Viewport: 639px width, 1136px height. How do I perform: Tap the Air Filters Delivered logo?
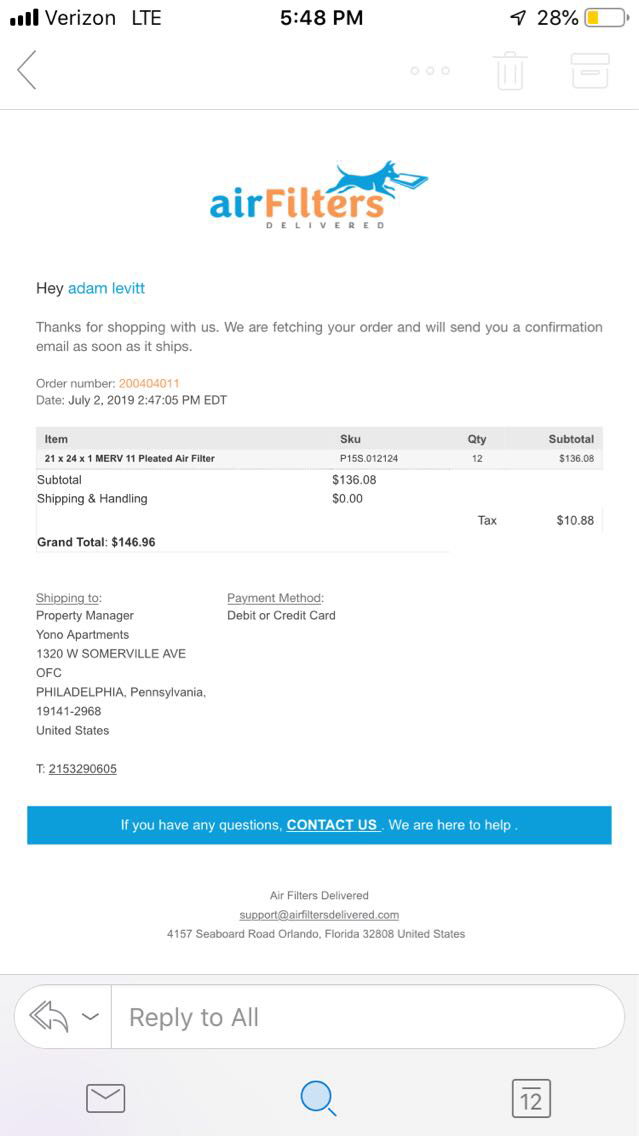tap(318, 195)
